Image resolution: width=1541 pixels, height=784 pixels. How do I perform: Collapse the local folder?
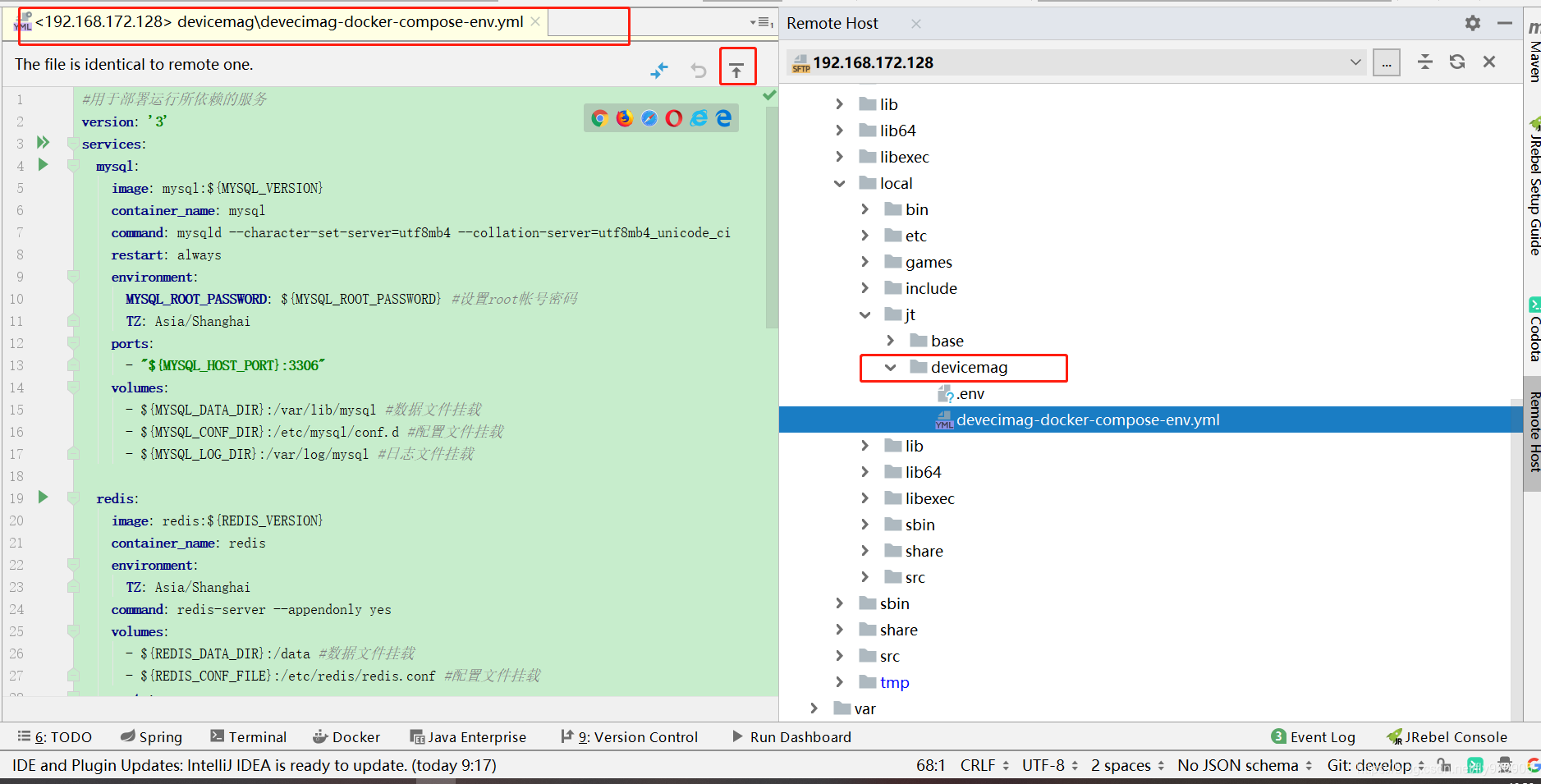[x=839, y=183]
